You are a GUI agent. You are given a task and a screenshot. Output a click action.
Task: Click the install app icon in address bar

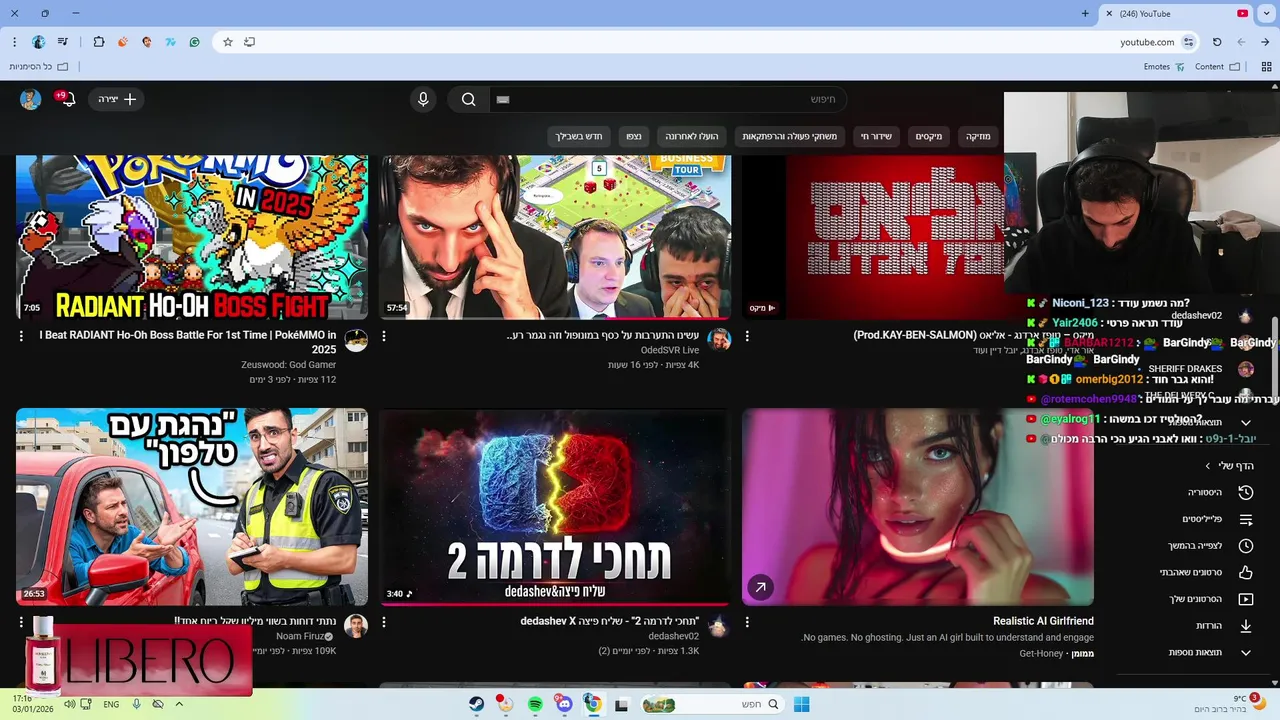tap(250, 42)
